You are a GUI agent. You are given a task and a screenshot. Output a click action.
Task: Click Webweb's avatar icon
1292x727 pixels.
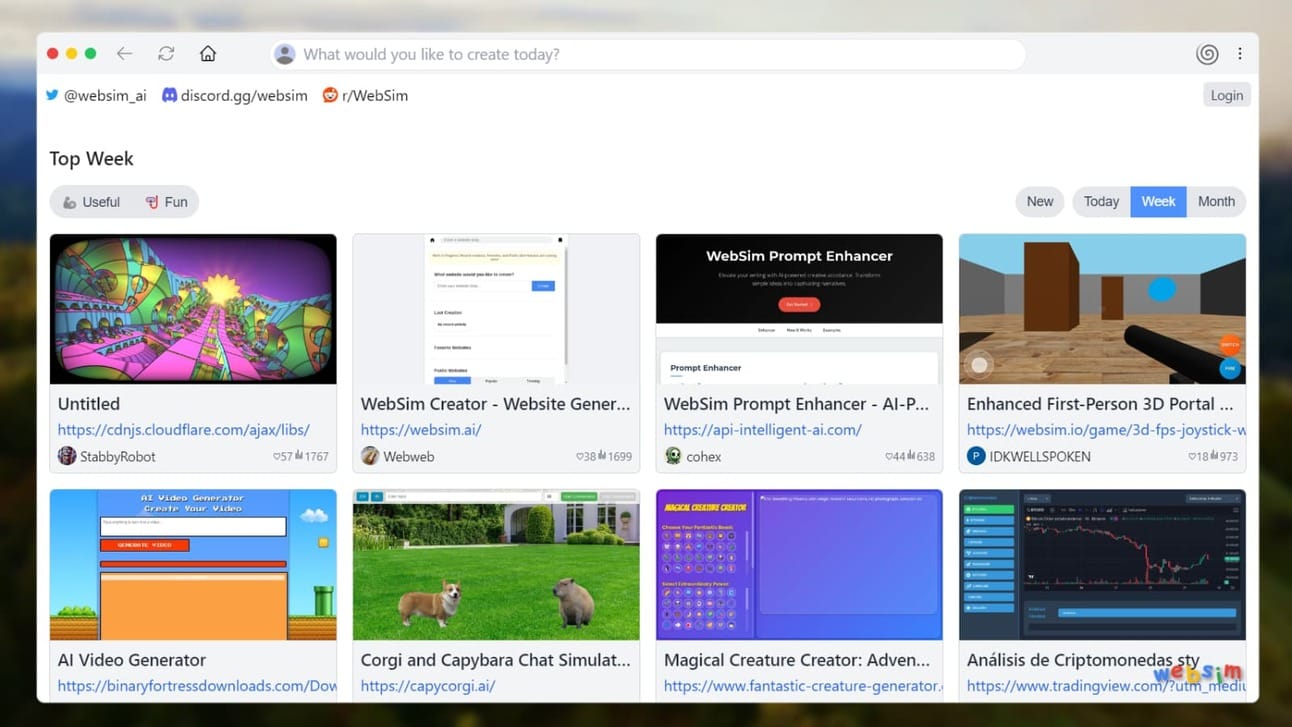click(x=370, y=456)
